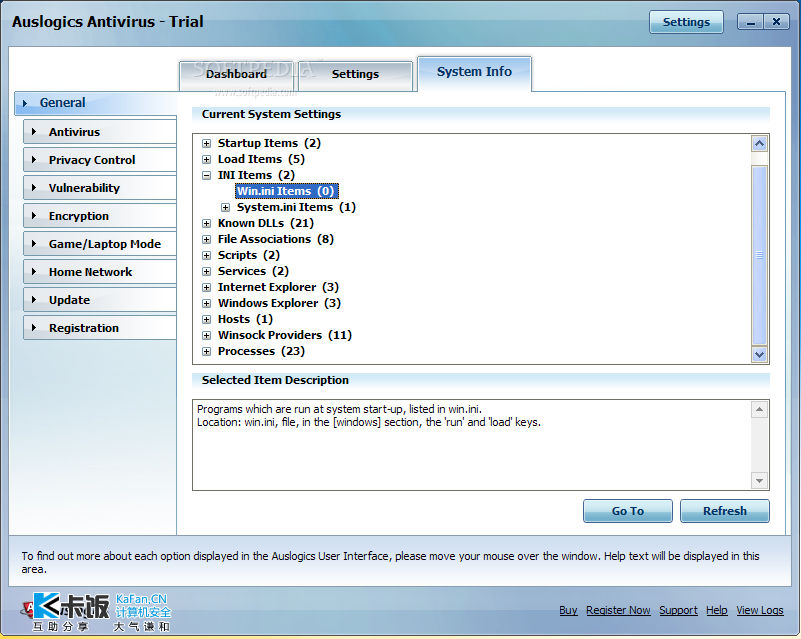The image size is (801, 639).
Task: Open the Update sidebar section
Action: click(100, 300)
